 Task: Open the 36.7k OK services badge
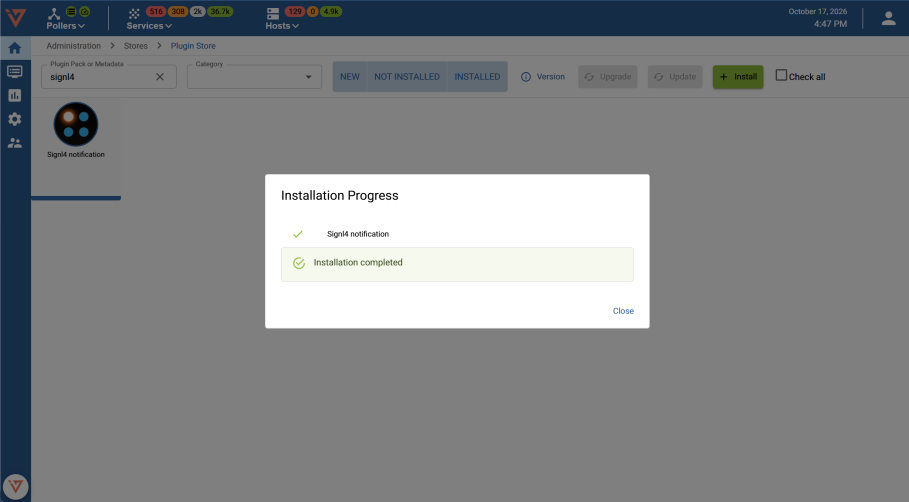pos(220,12)
